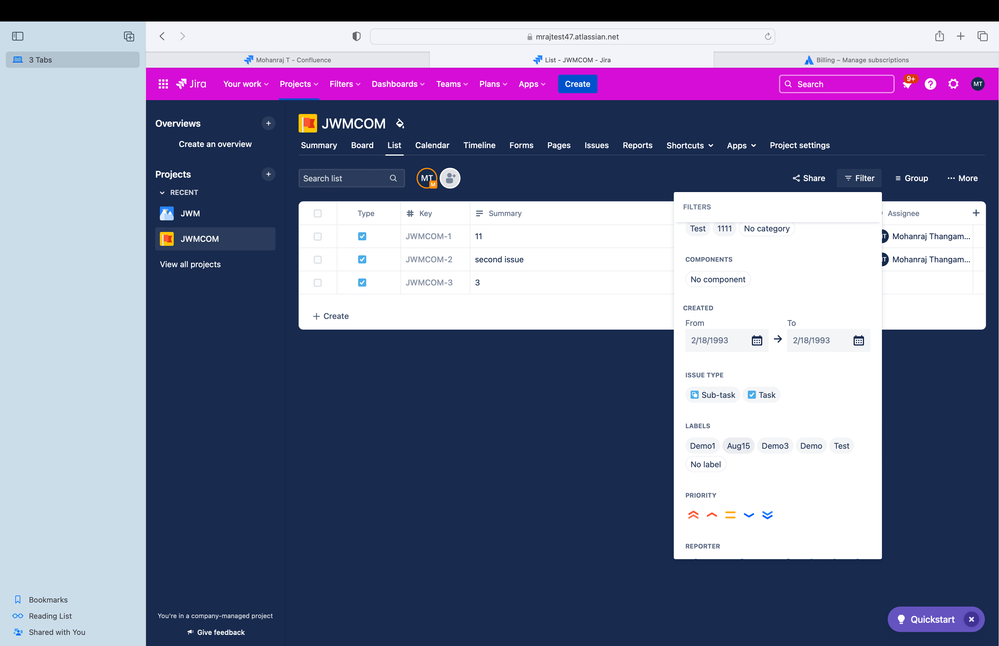999x646 pixels.
Task: Tick the checkbox for row JWMCOM-1
Action: click(x=317, y=236)
